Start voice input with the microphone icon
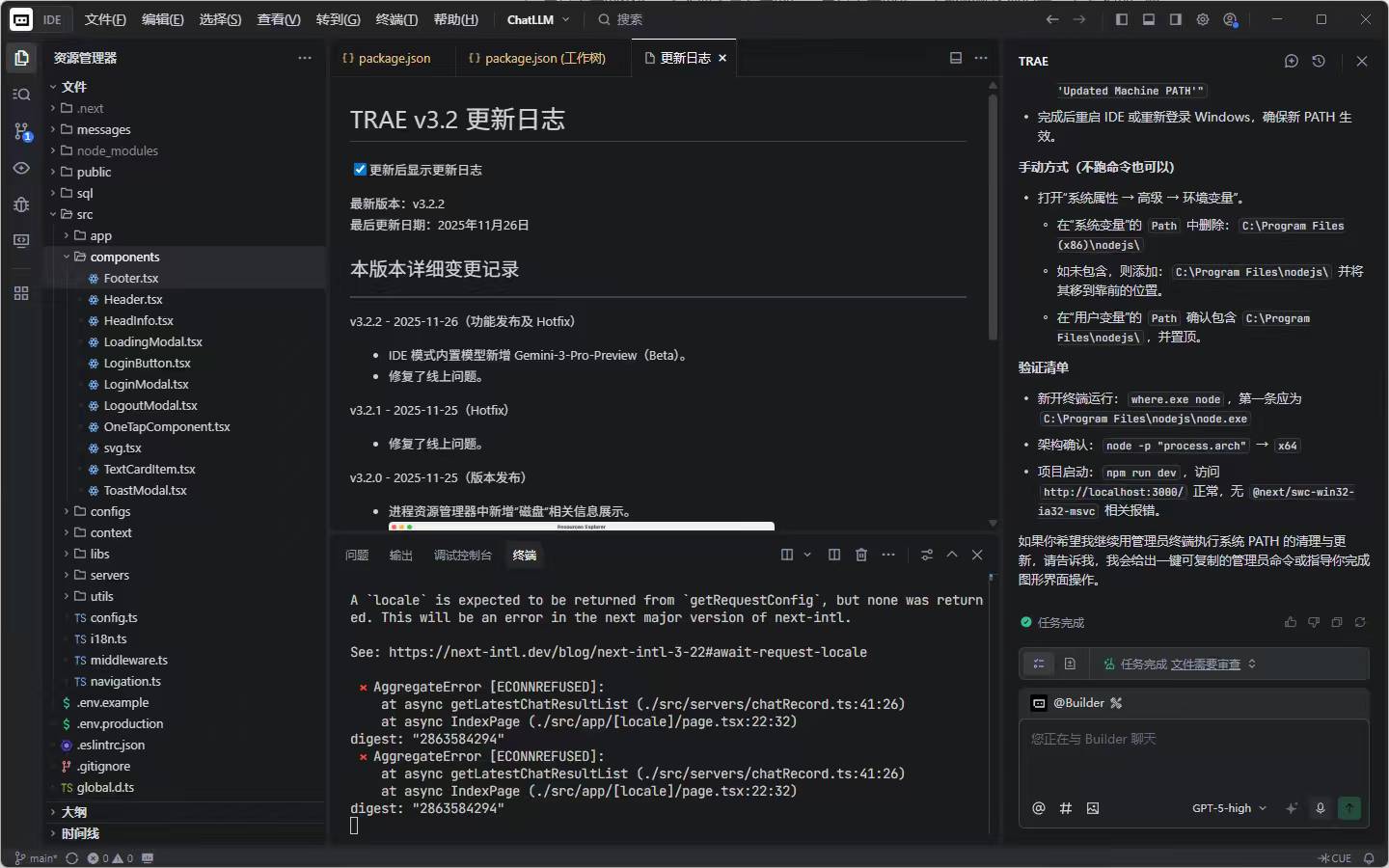The width and height of the screenshot is (1389, 868). (1321, 808)
